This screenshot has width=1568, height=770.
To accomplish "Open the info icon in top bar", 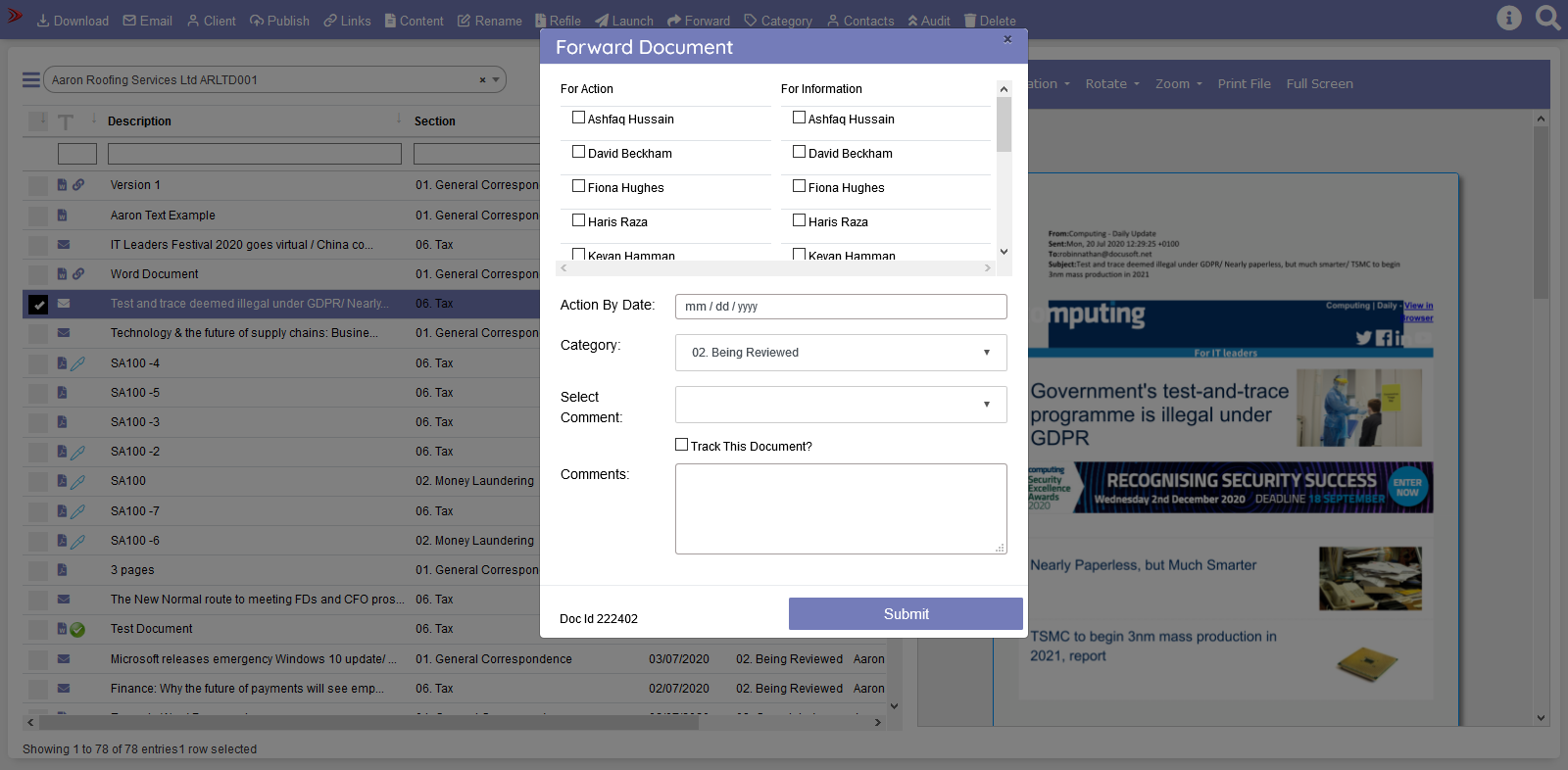I will pyautogui.click(x=1509, y=18).
